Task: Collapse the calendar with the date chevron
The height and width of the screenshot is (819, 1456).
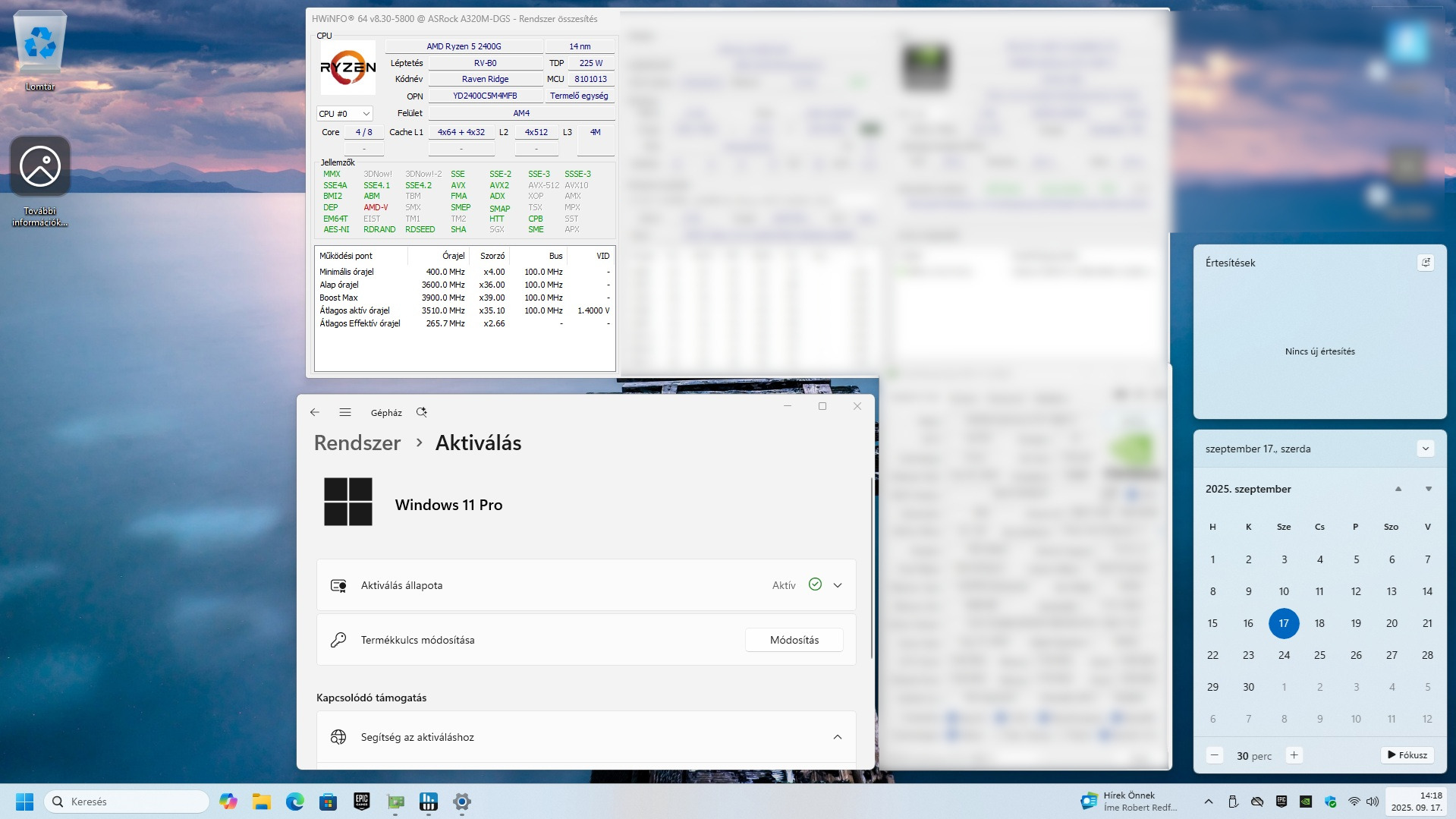Action: [1426, 449]
